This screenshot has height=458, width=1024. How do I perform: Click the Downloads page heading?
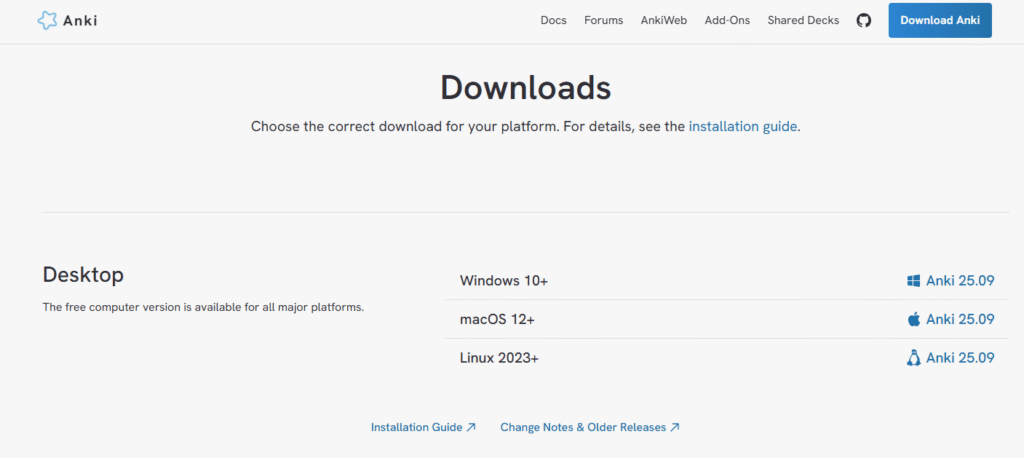point(526,88)
